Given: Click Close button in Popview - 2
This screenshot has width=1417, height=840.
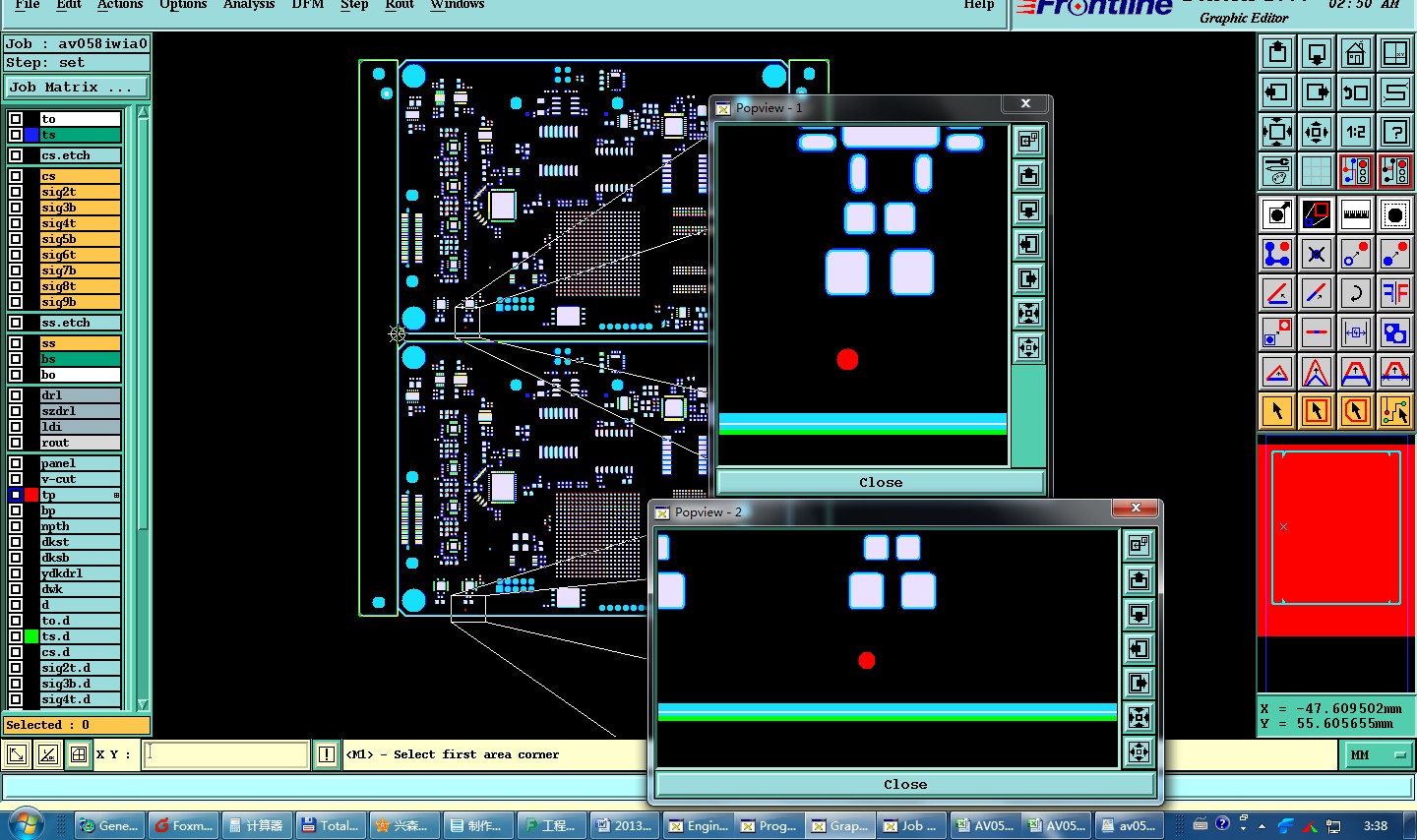Looking at the screenshot, I should tap(905, 784).
